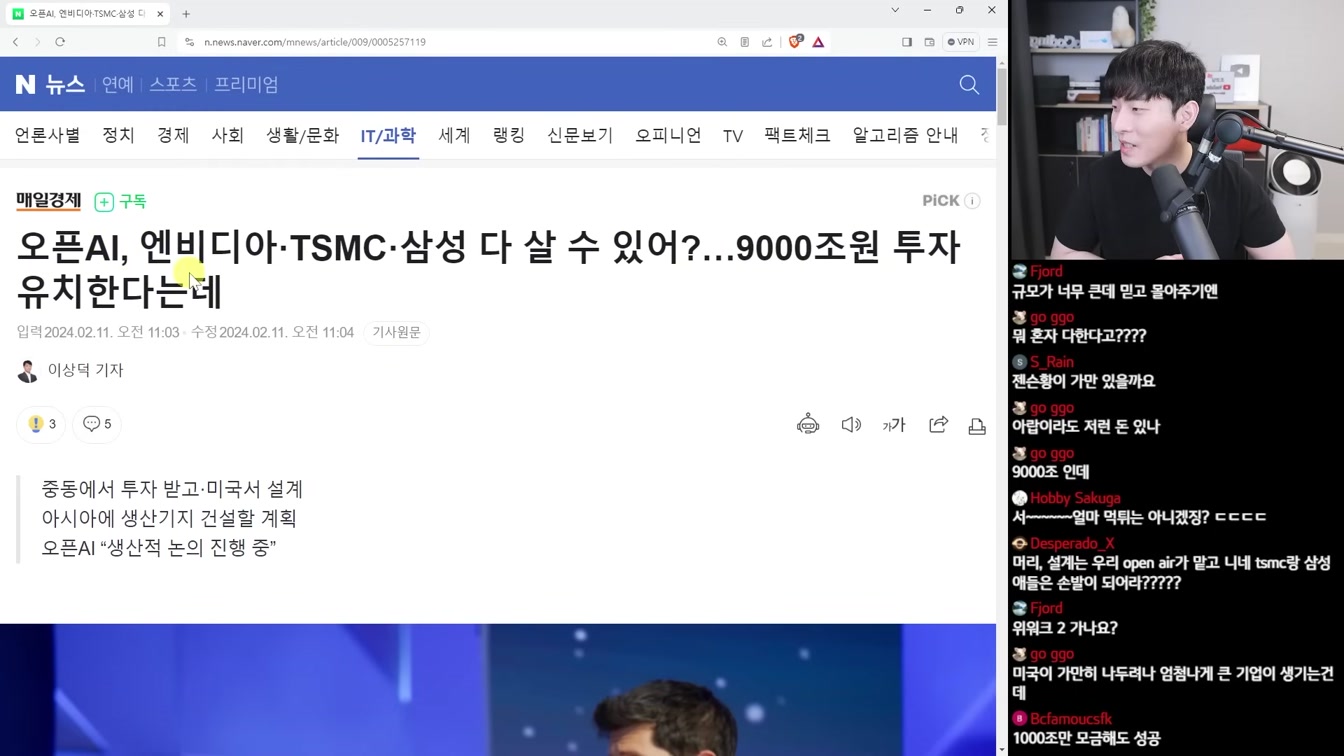Close the Naver news browser tab

pos(160,14)
